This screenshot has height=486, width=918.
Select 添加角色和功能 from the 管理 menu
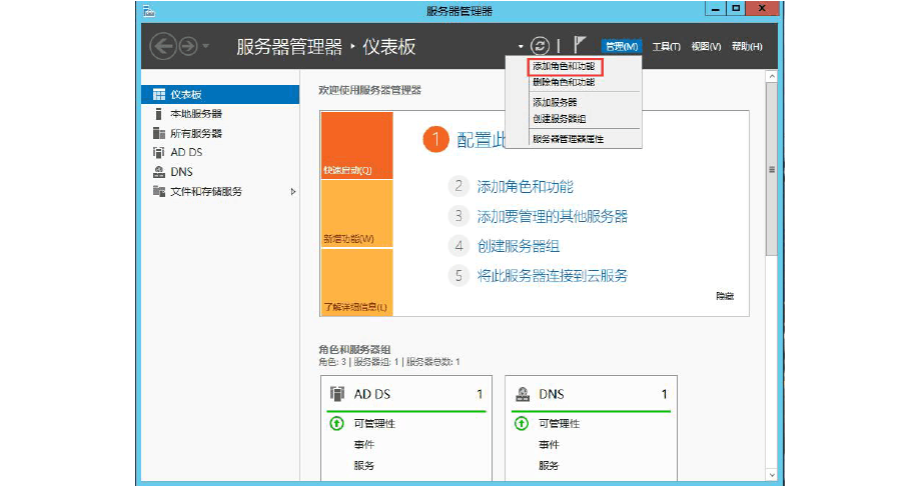point(563,66)
